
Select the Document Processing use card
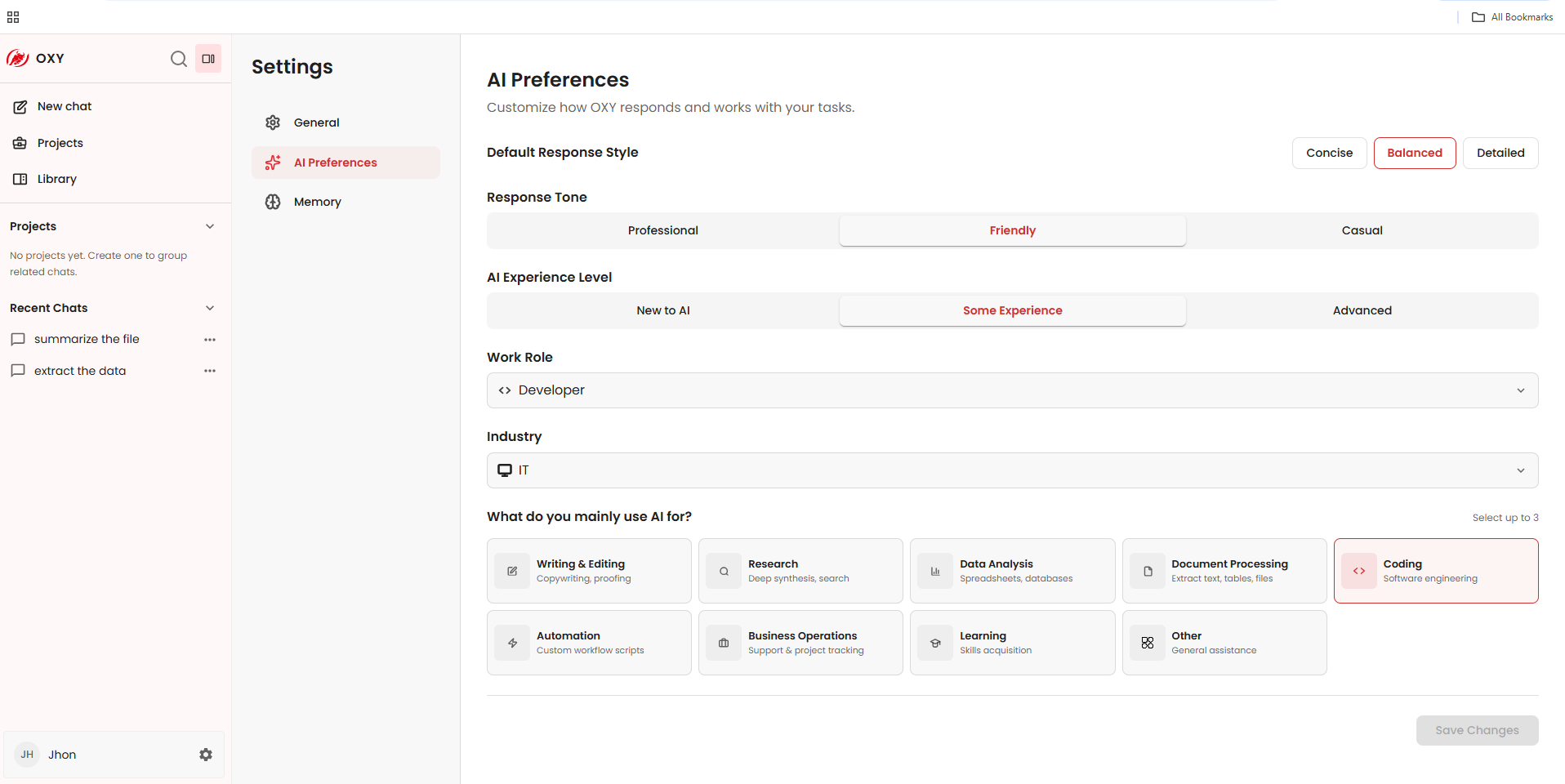pyautogui.click(x=1224, y=571)
